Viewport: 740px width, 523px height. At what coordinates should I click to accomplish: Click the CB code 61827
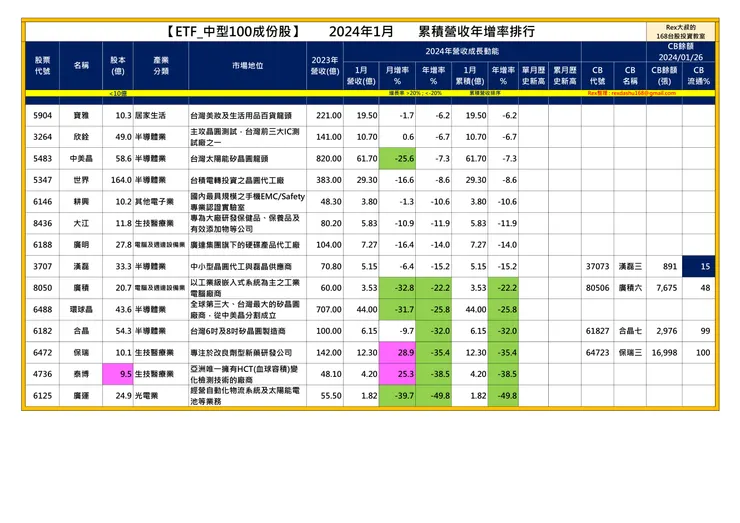[597, 331]
